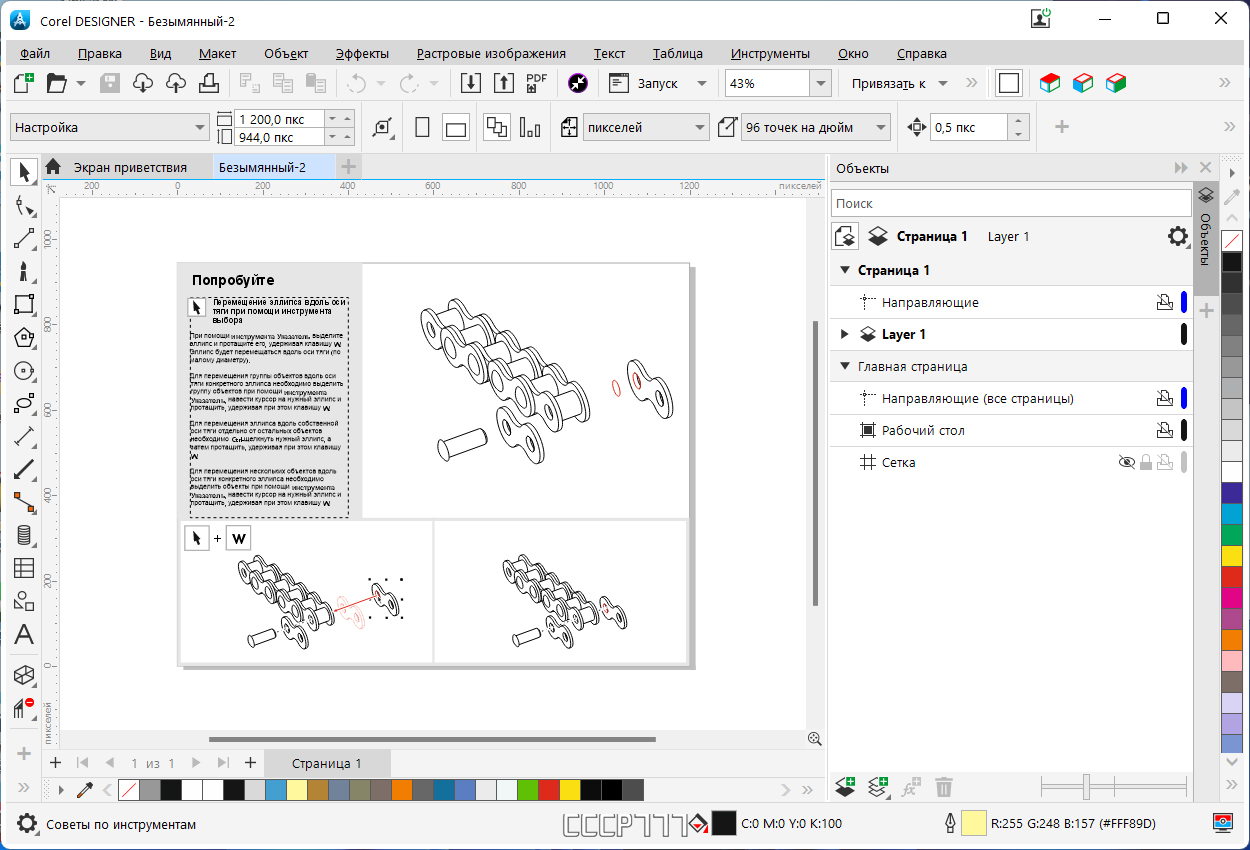Expand the Layer 1 tree item
The image size is (1250, 850).
pyautogui.click(x=845, y=334)
